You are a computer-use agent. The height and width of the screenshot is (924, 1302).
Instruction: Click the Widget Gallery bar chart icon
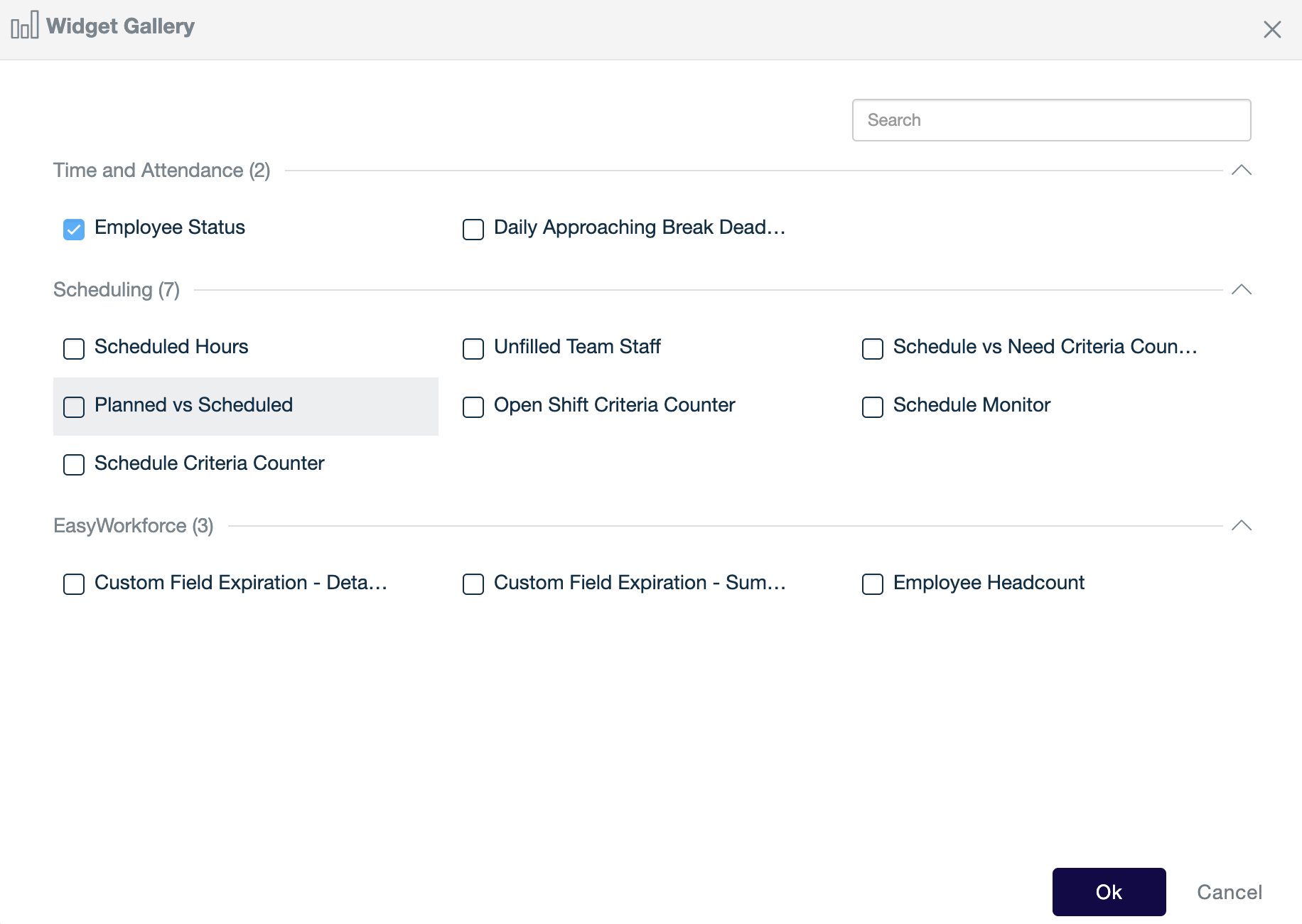pos(23,26)
